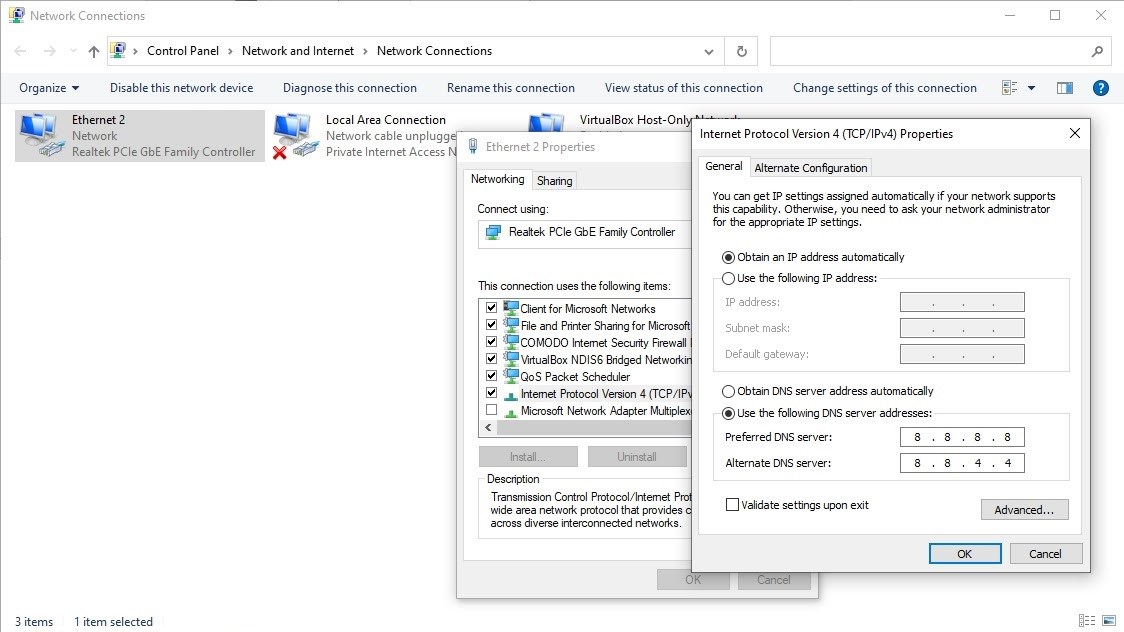Open the Organize dropdown menu
Image resolution: width=1124 pixels, height=632 pixels.
point(49,87)
